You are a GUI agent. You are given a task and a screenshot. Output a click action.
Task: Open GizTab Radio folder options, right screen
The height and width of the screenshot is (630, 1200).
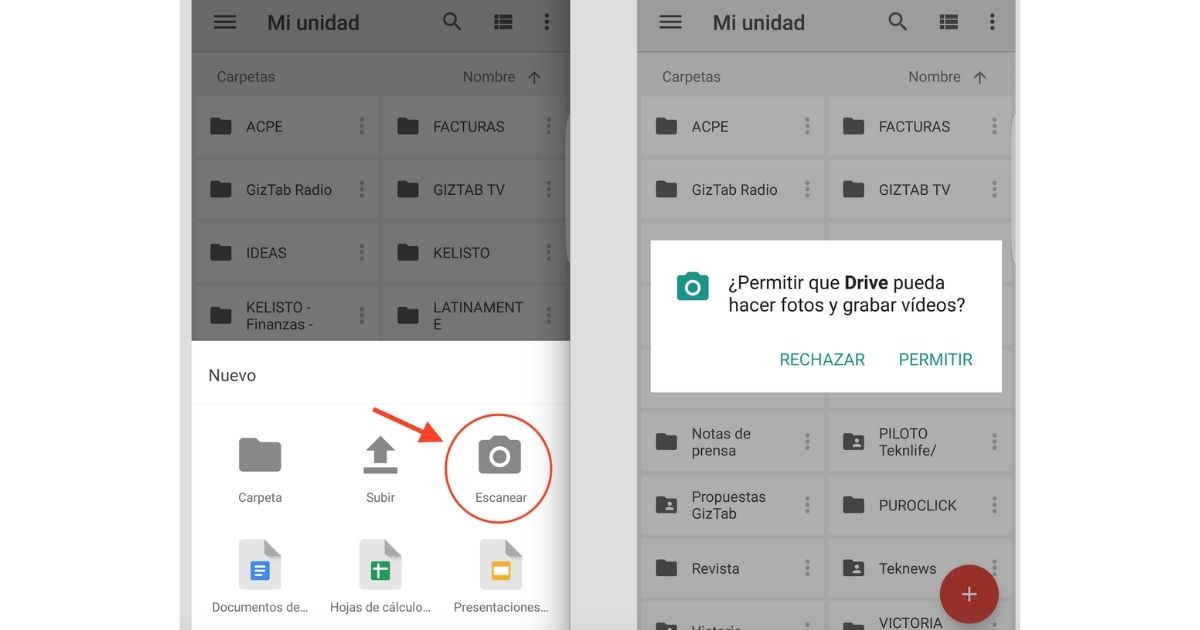(x=807, y=189)
